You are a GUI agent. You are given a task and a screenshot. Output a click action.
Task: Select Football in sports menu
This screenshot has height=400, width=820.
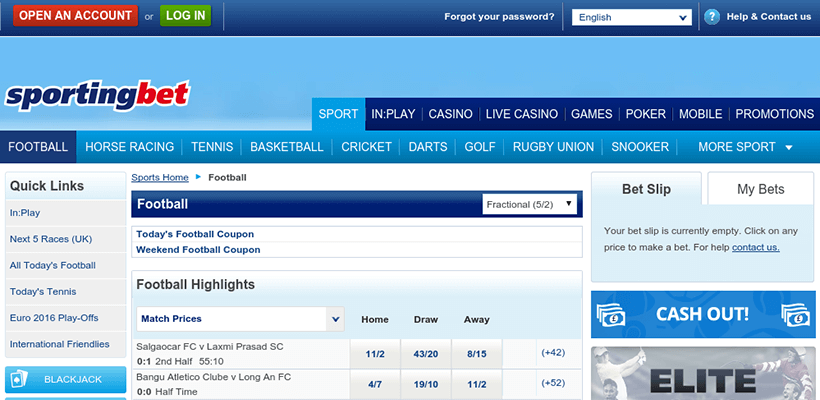38,147
